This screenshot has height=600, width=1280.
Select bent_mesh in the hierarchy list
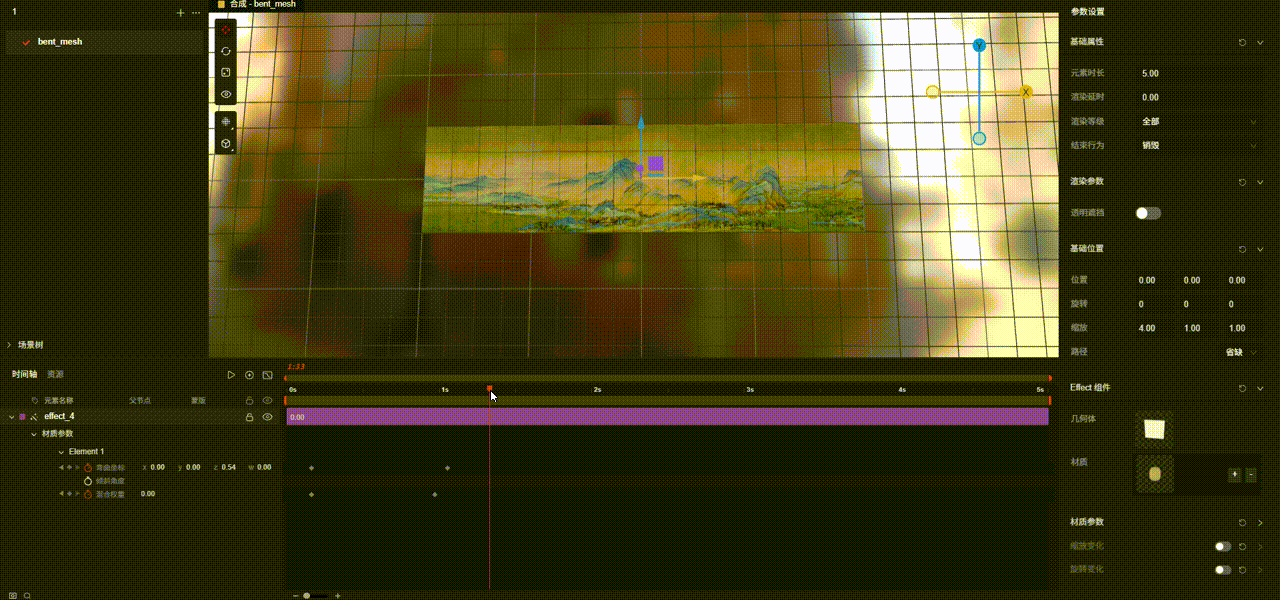click(103, 42)
